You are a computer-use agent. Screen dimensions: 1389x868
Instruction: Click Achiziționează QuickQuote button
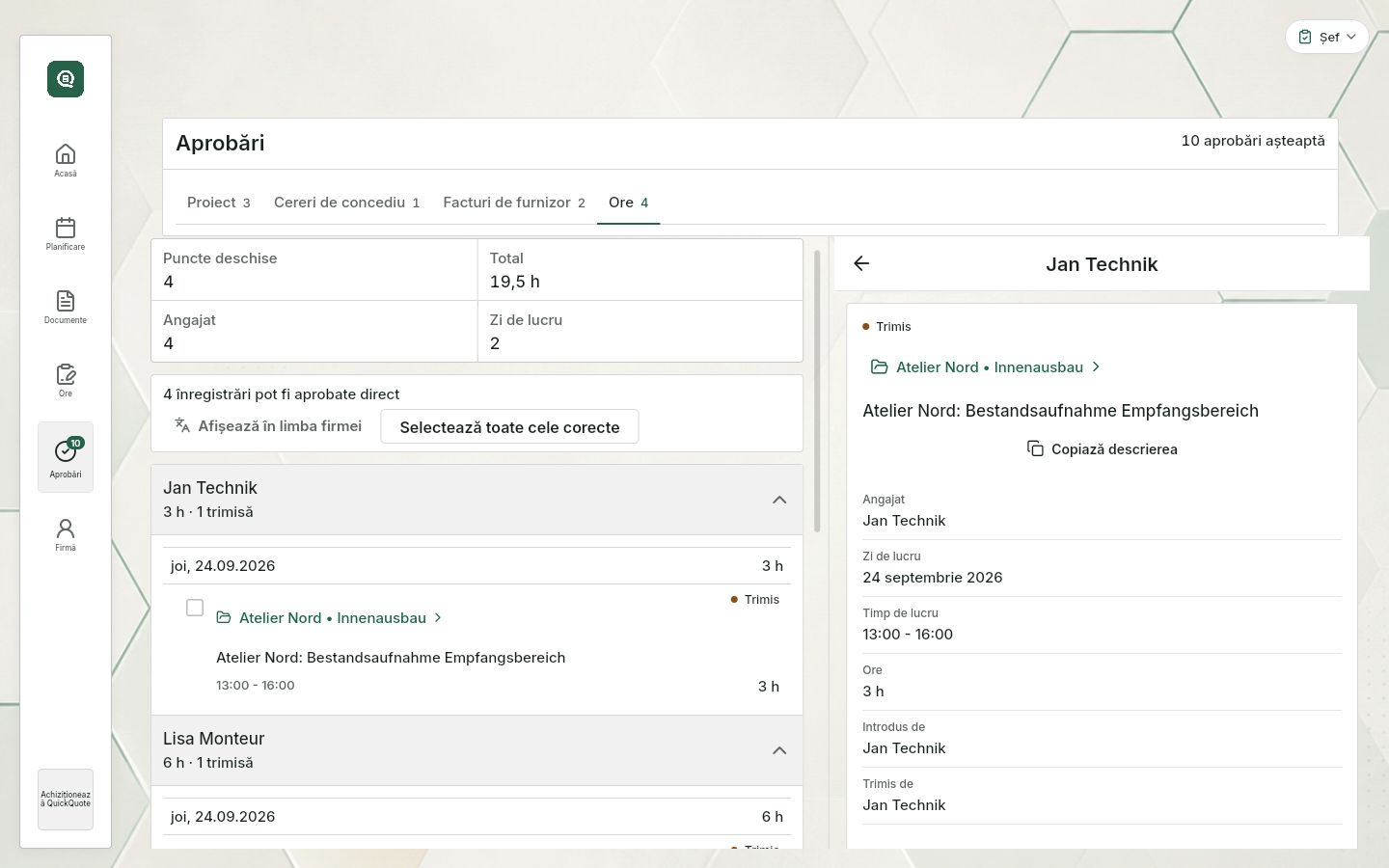(66, 799)
